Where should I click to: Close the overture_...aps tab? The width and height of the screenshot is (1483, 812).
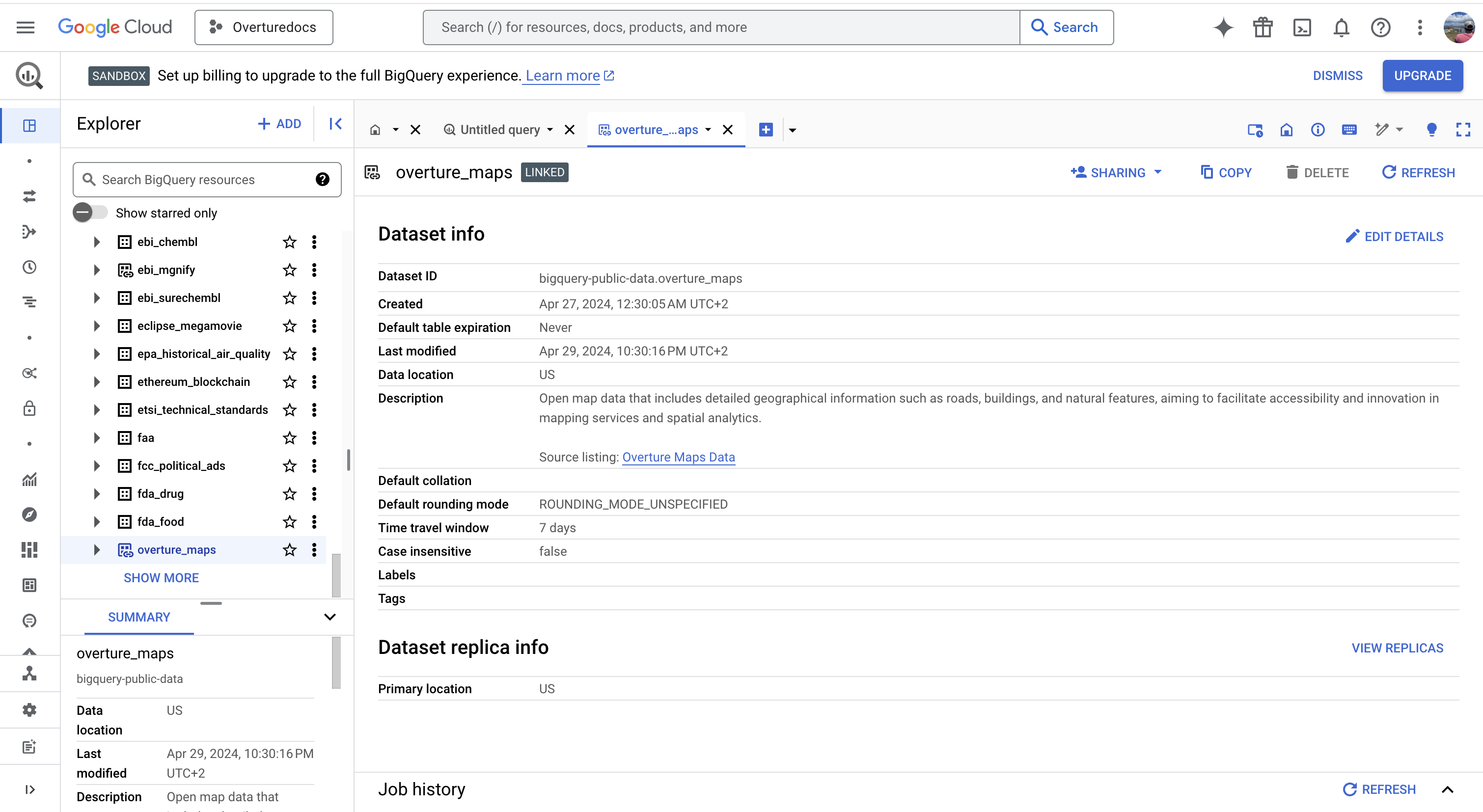click(728, 130)
